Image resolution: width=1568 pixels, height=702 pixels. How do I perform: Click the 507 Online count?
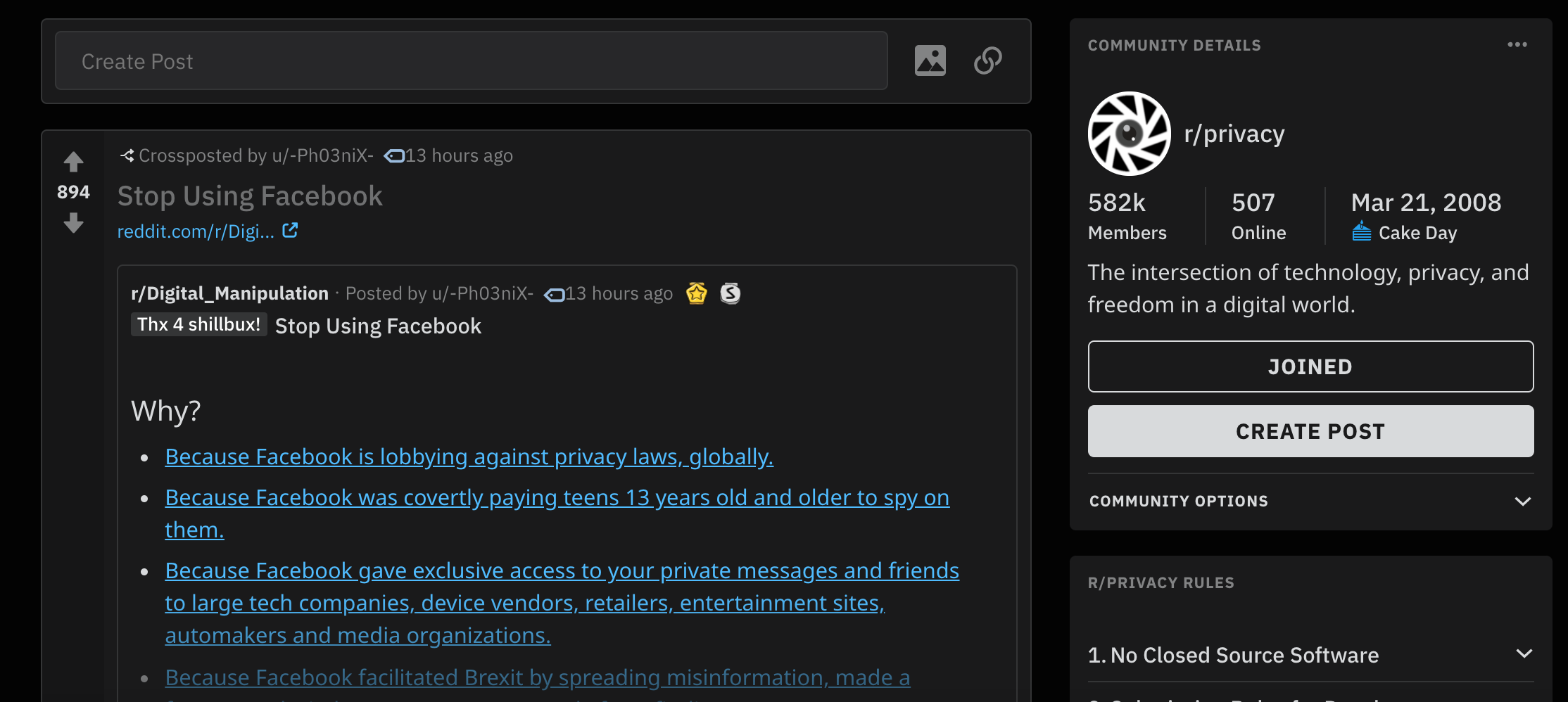[1258, 217]
